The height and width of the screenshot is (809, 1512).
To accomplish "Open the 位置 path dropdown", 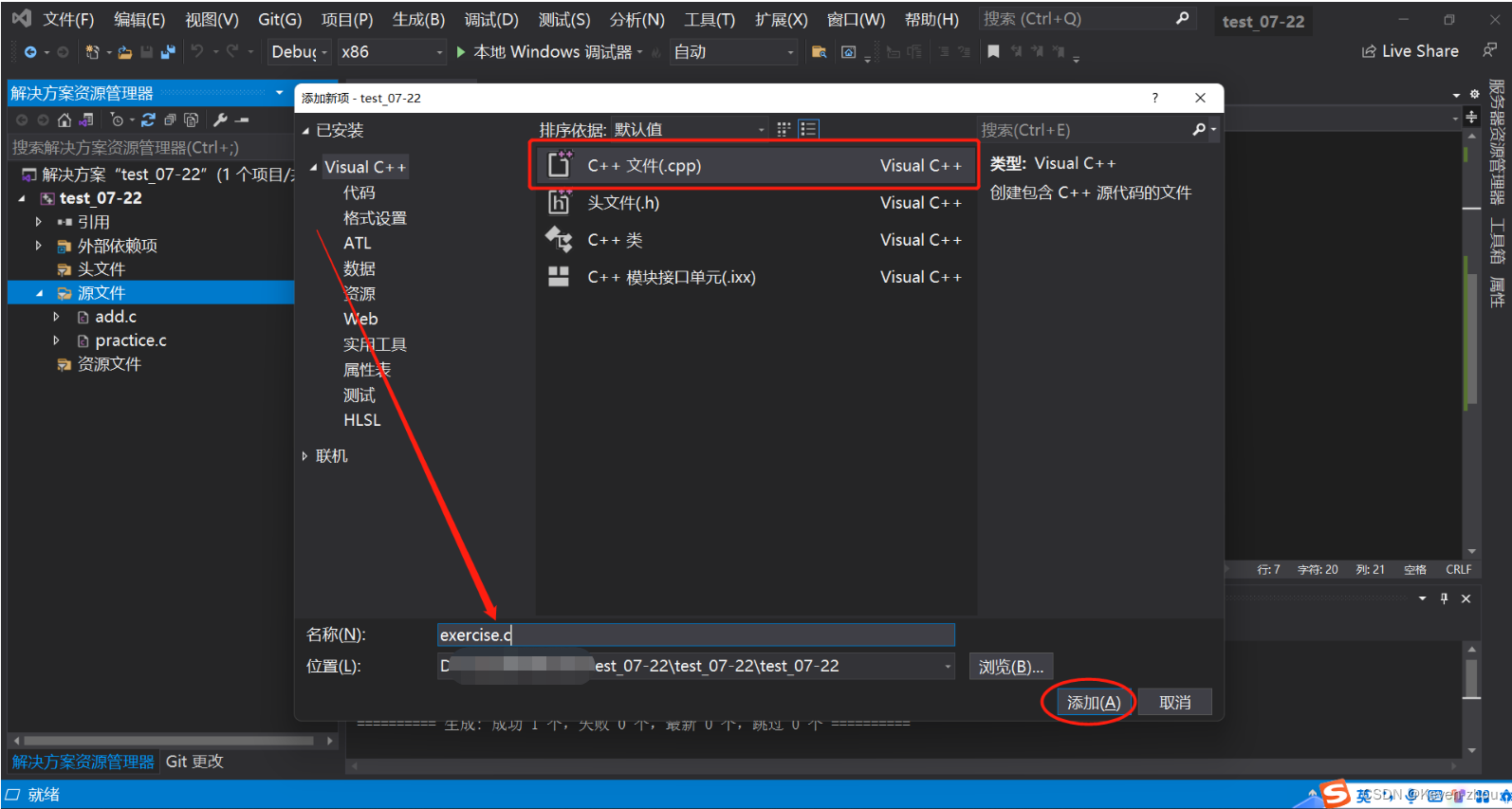I will (948, 667).
